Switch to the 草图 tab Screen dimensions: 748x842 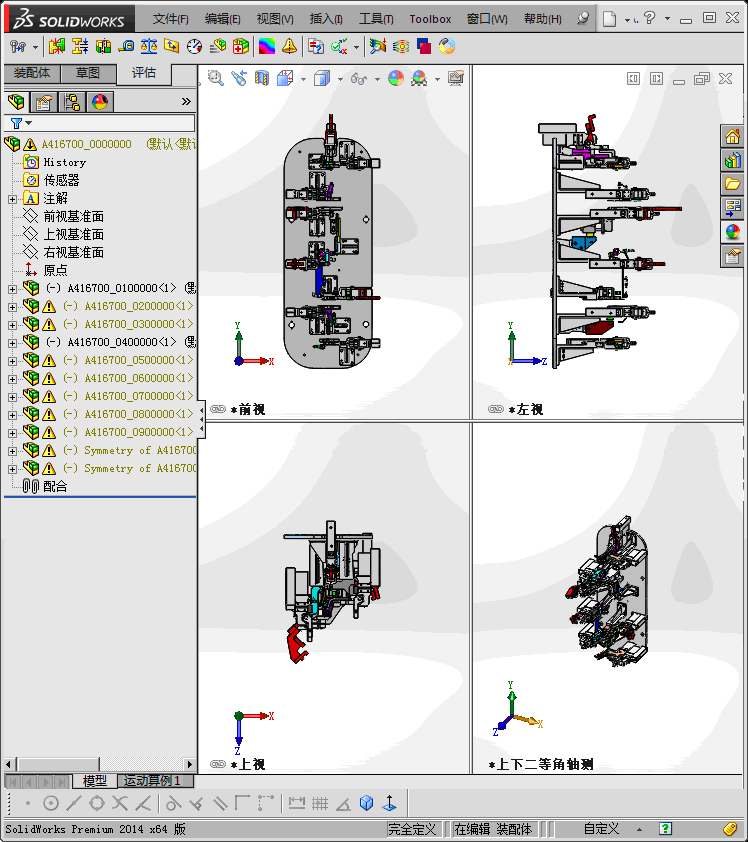click(x=88, y=73)
